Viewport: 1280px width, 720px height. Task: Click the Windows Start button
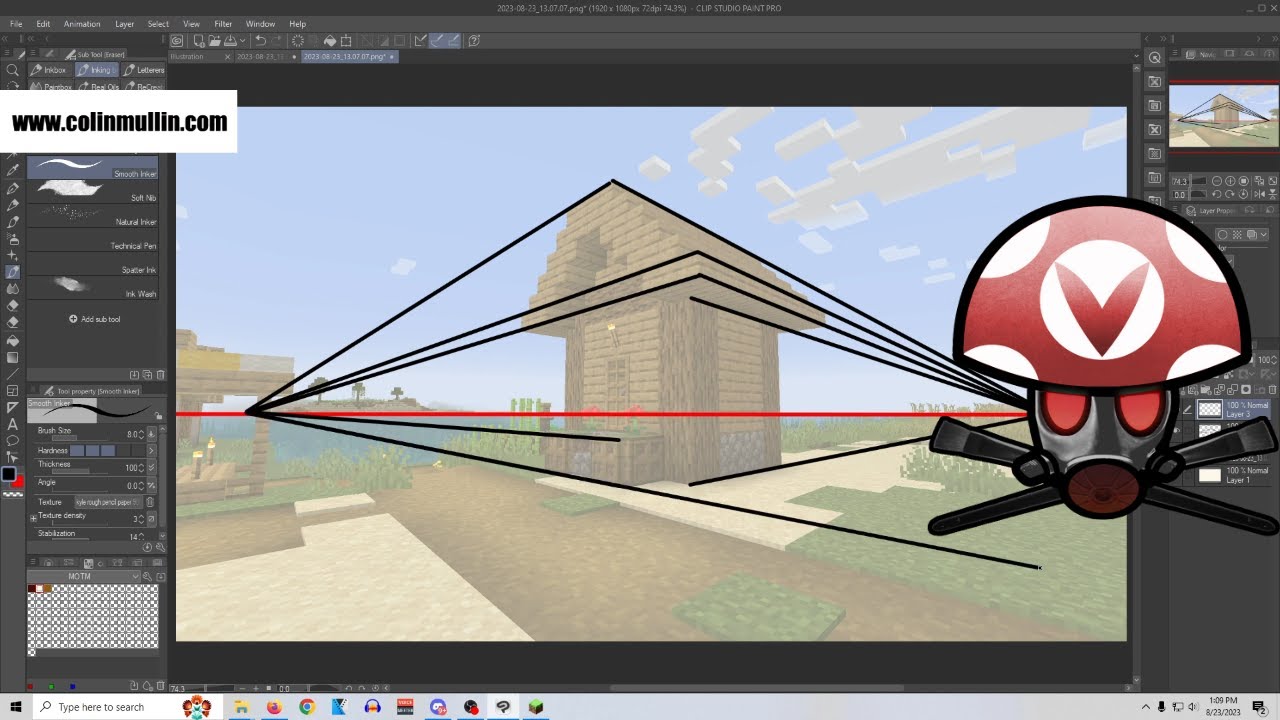(16, 707)
